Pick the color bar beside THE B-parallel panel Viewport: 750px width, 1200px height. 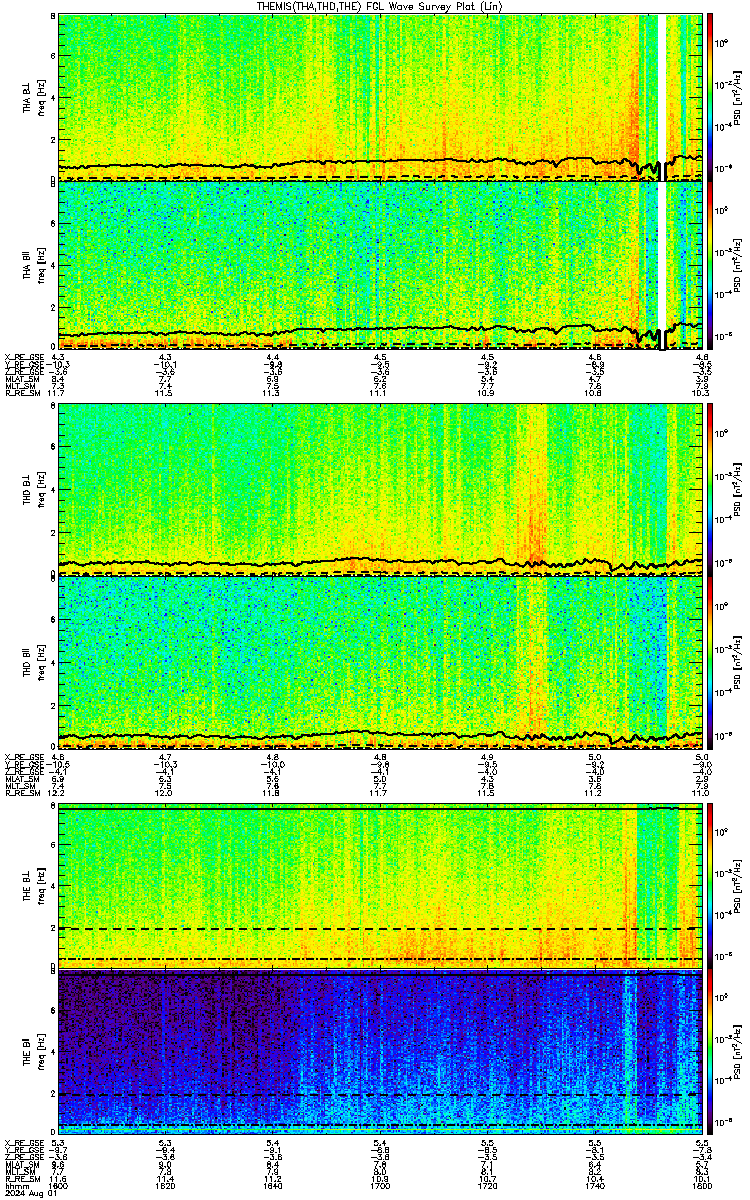click(x=711, y=1053)
